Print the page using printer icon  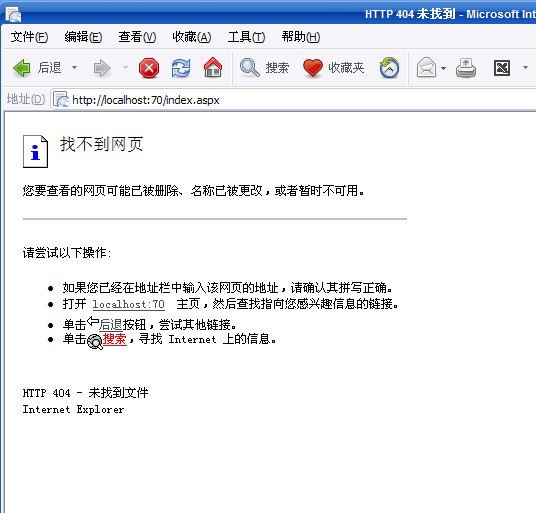[x=466, y=68]
